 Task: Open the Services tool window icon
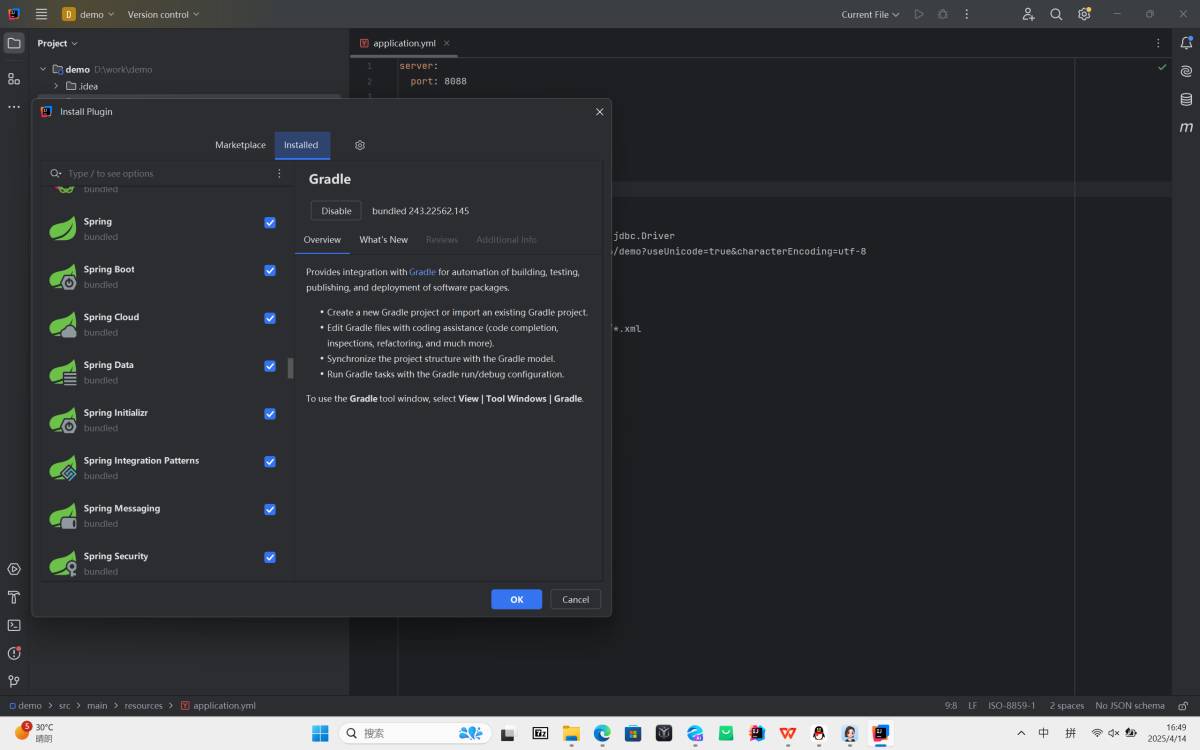pos(14,569)
